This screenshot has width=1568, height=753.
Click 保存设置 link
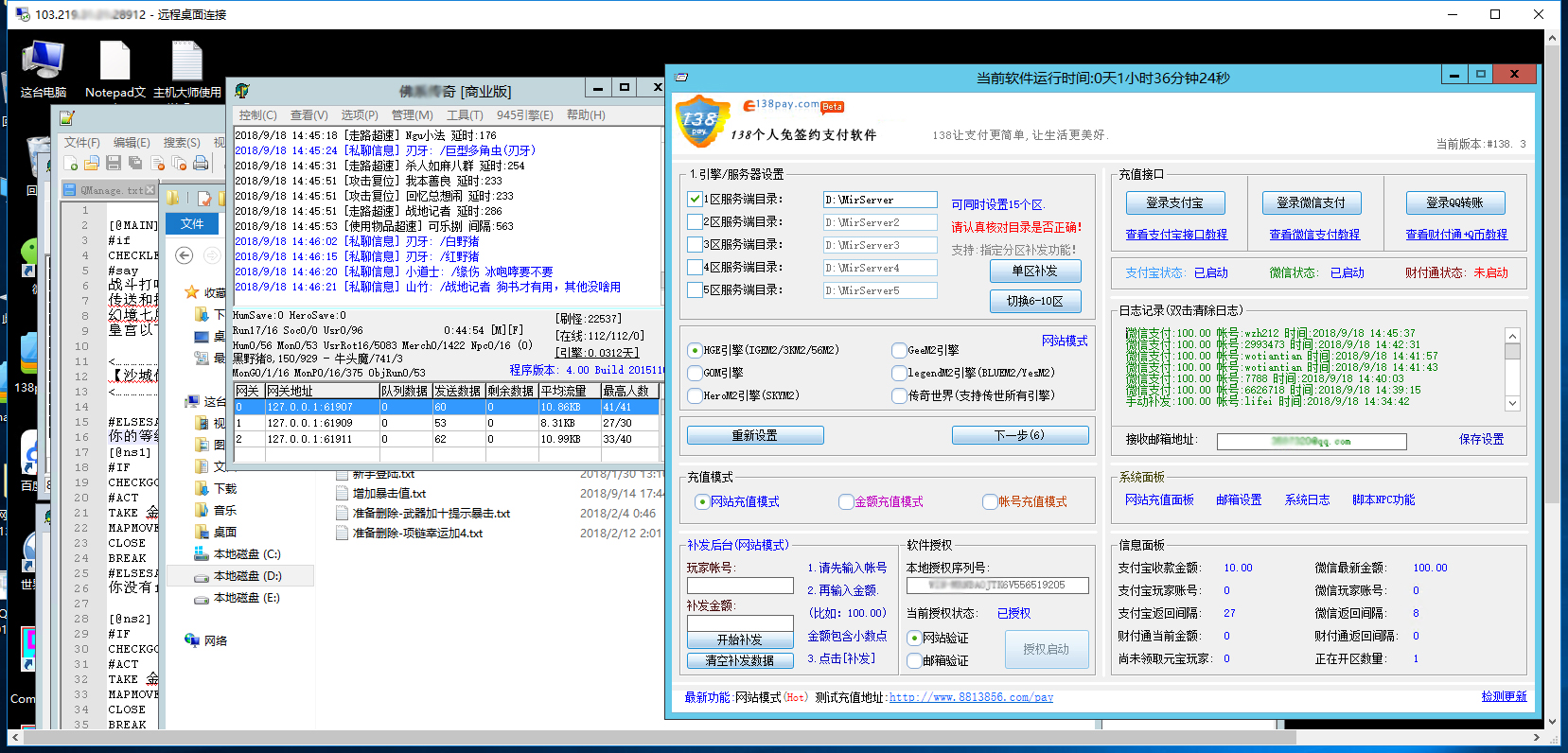pos(1482,439)
